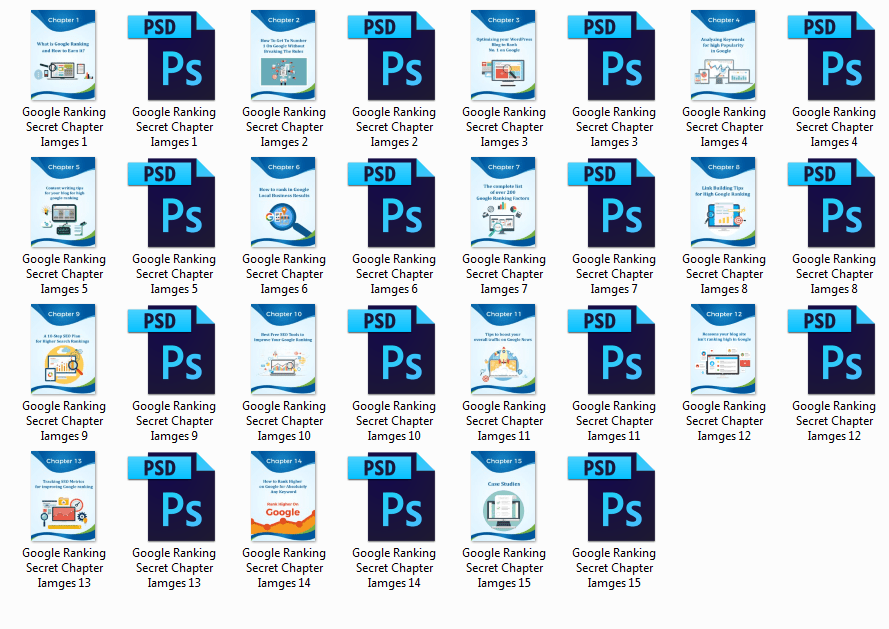Open the Chapter 3 WordPress blog image thumbnail
This screenshot has width=889, height=629.
[x=504, y=56]
